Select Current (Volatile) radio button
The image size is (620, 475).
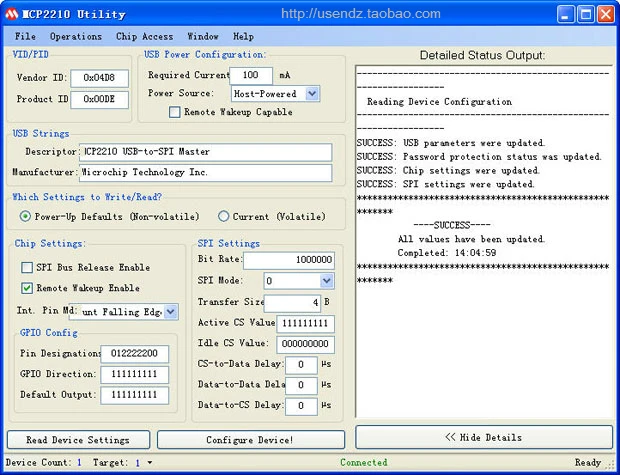pyautogui.click(x=223, y=216)
